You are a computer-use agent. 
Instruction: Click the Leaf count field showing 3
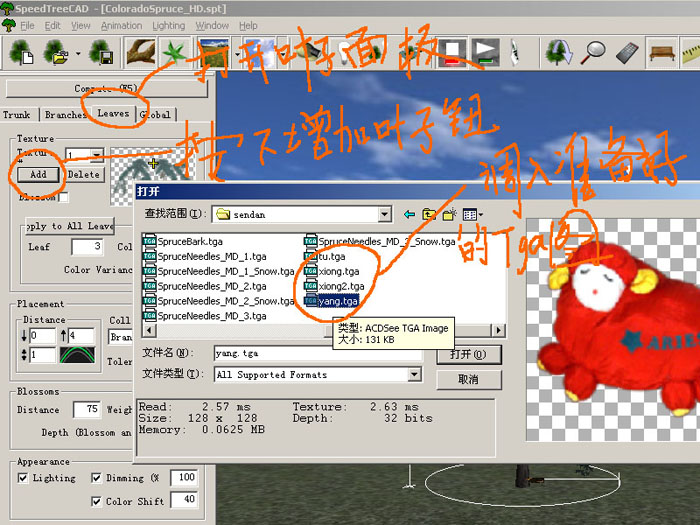pyautogui.click(x=87, y=246)
